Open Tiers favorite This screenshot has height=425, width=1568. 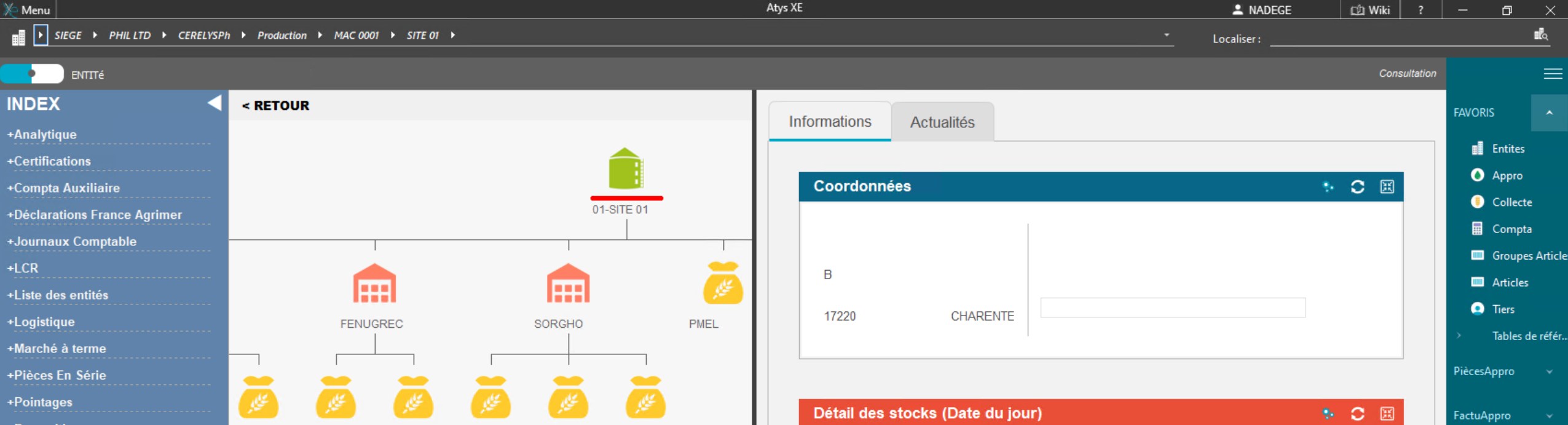click(x=1492, y=309)
